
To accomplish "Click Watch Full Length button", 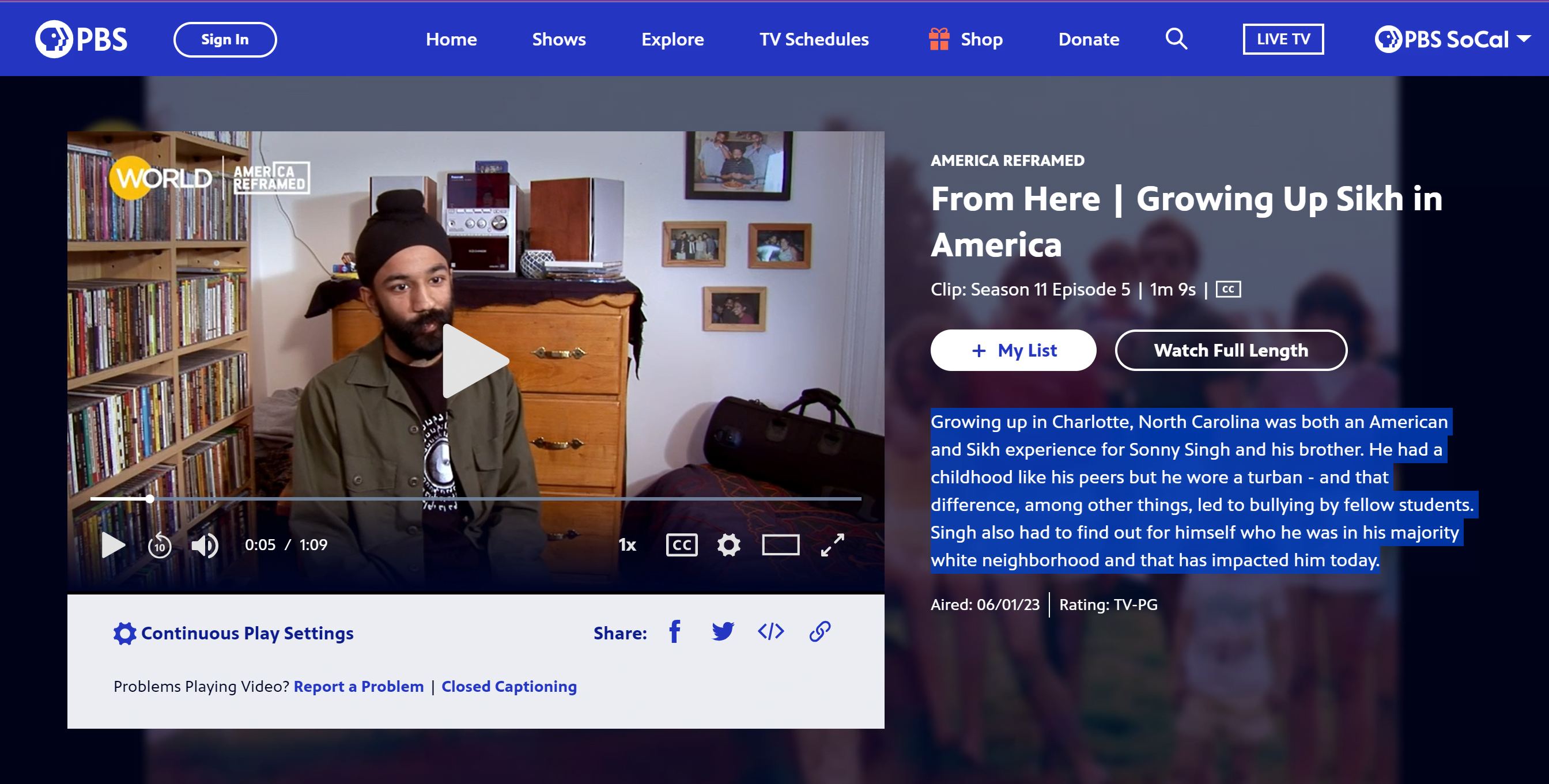I will tap(1231, 350).
